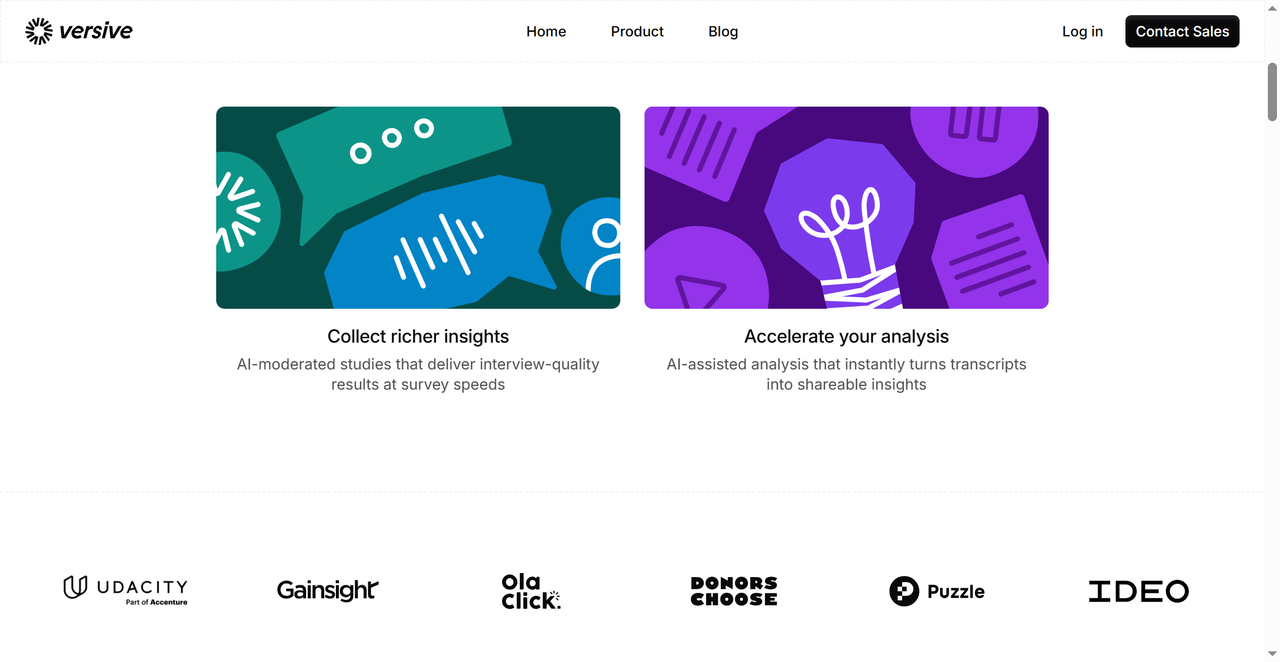Select the Gainsight logo
Viewport: 1280px width, 662px height.
click(x=328, y=591)
